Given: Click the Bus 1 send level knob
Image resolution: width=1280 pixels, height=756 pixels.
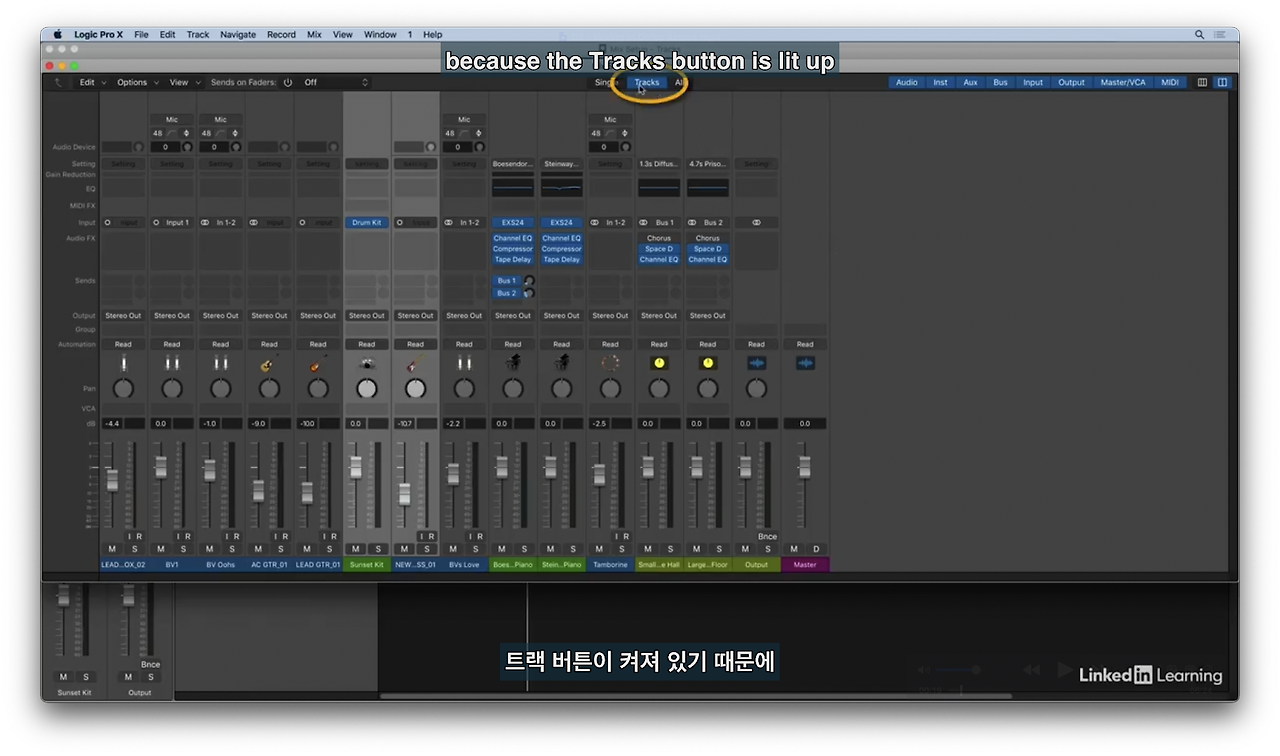Looking at the screenshot, I should pos(528,281).
